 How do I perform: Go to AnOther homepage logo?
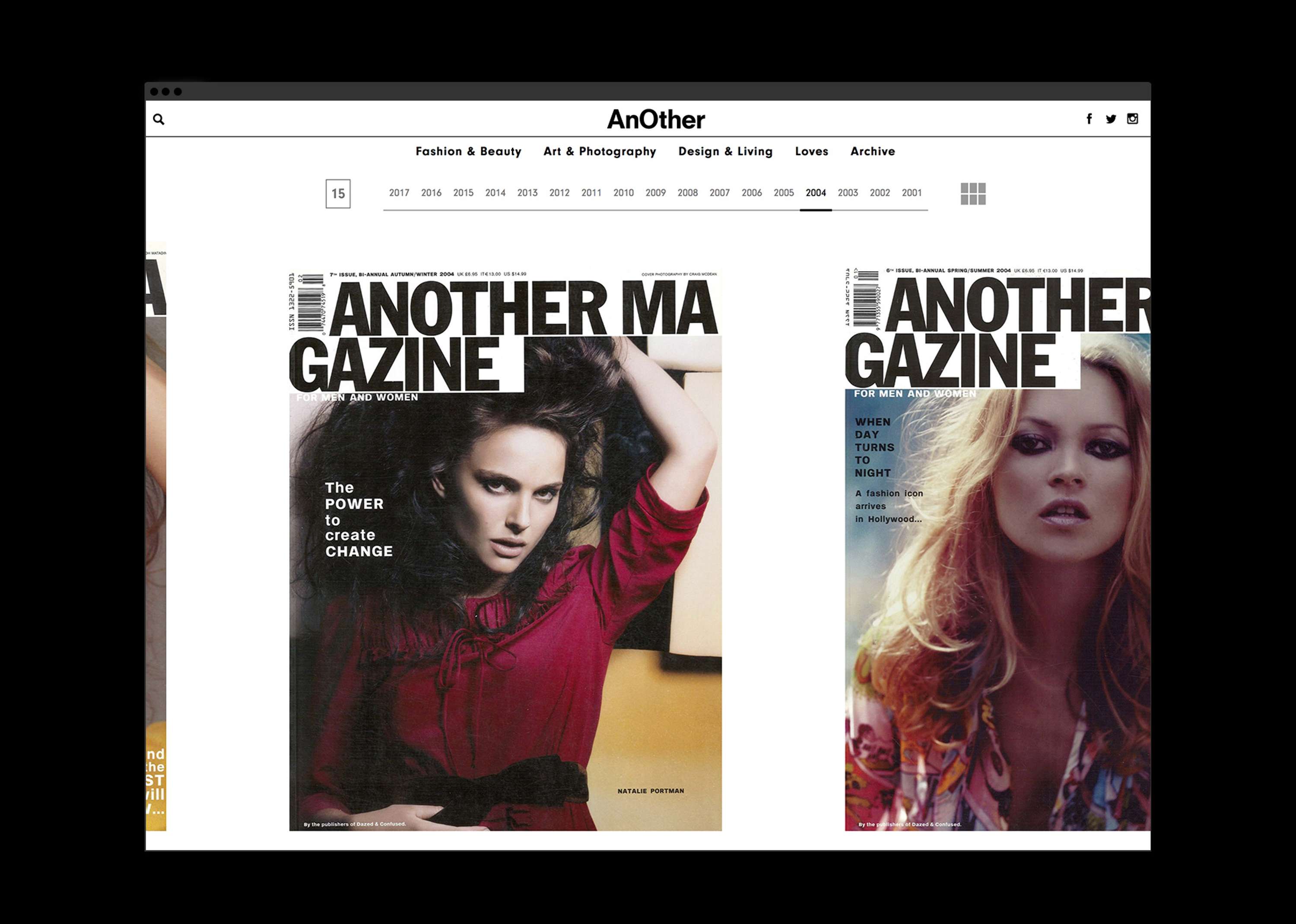656,119
